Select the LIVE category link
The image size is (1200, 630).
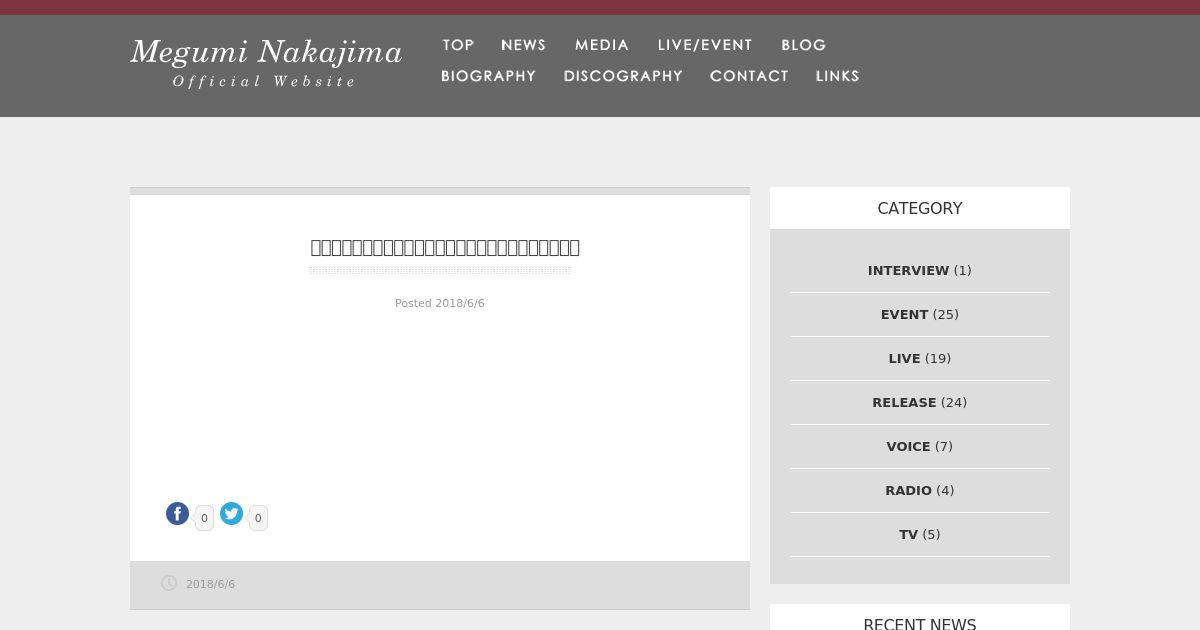click(904, 358)
